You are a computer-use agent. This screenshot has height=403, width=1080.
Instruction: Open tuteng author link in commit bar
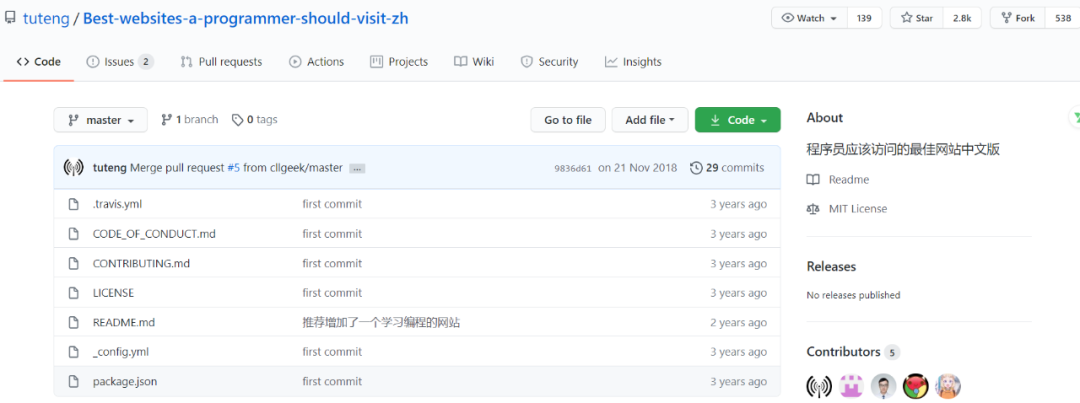click(110, 168)
